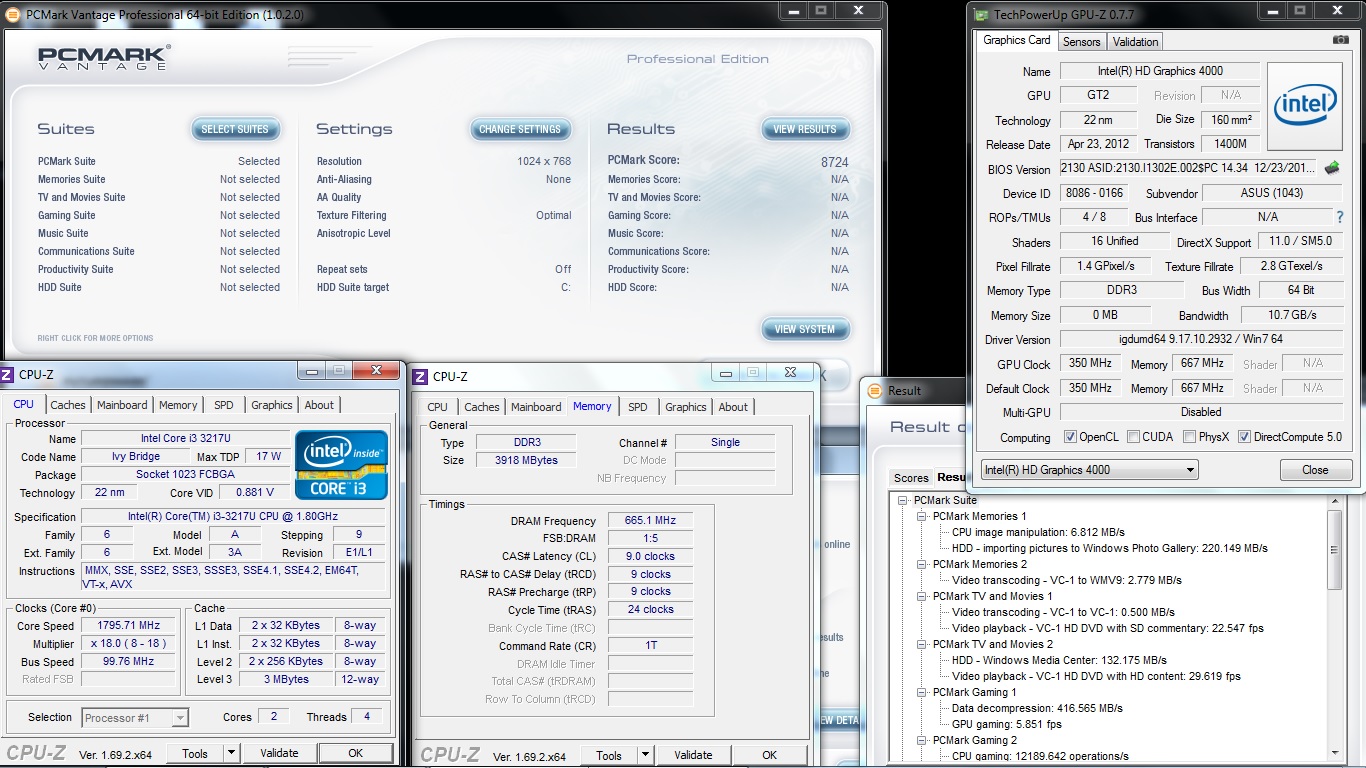This screenshot has height=768, width=1366.
Task: Tick the PhysX checkbox
Action: [x=1189, y=437]
